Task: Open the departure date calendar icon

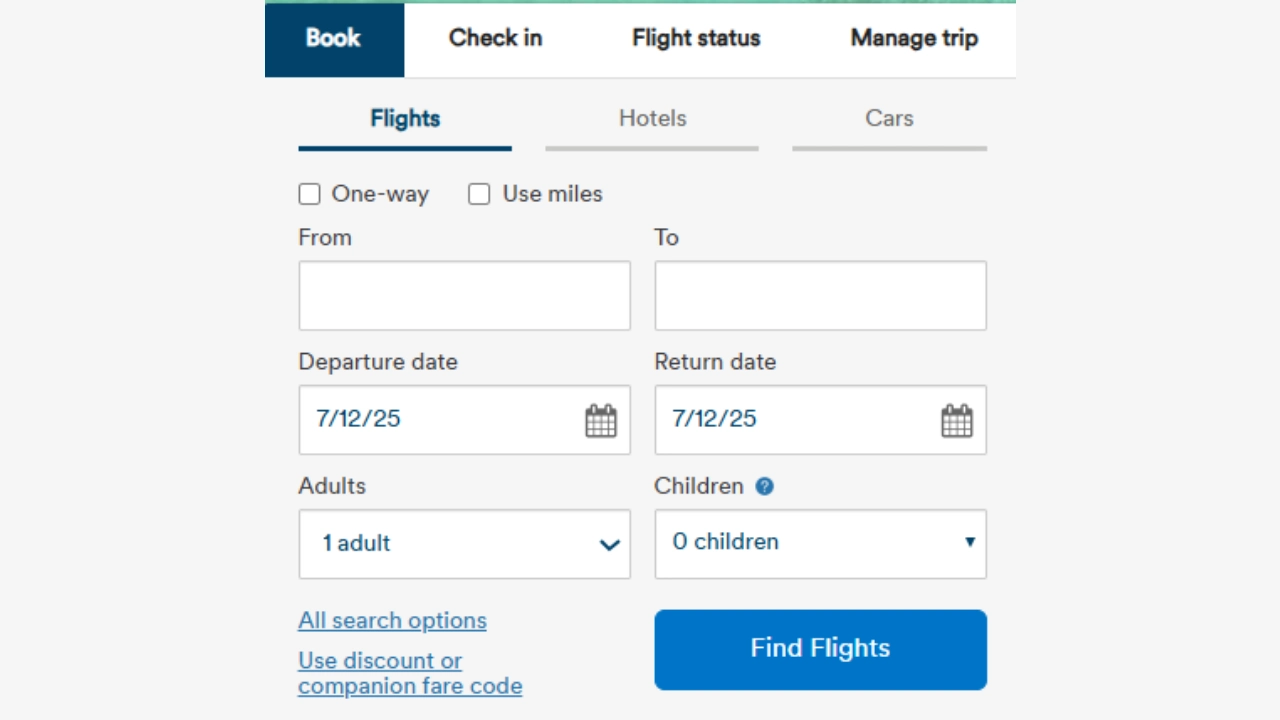Action: [601, 420]
